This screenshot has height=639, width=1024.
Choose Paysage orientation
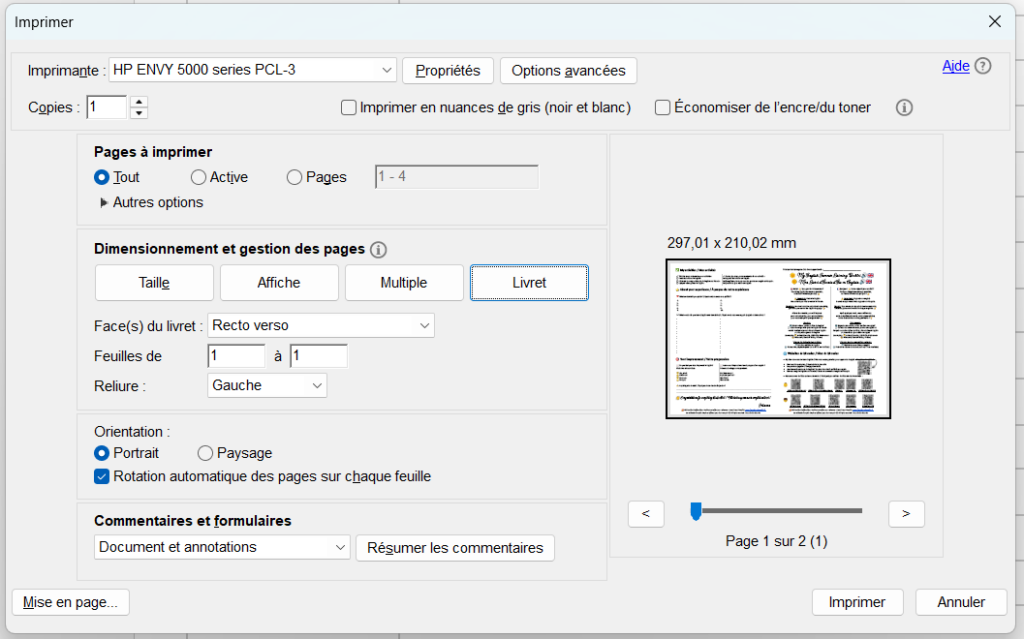tap(205, 453)
